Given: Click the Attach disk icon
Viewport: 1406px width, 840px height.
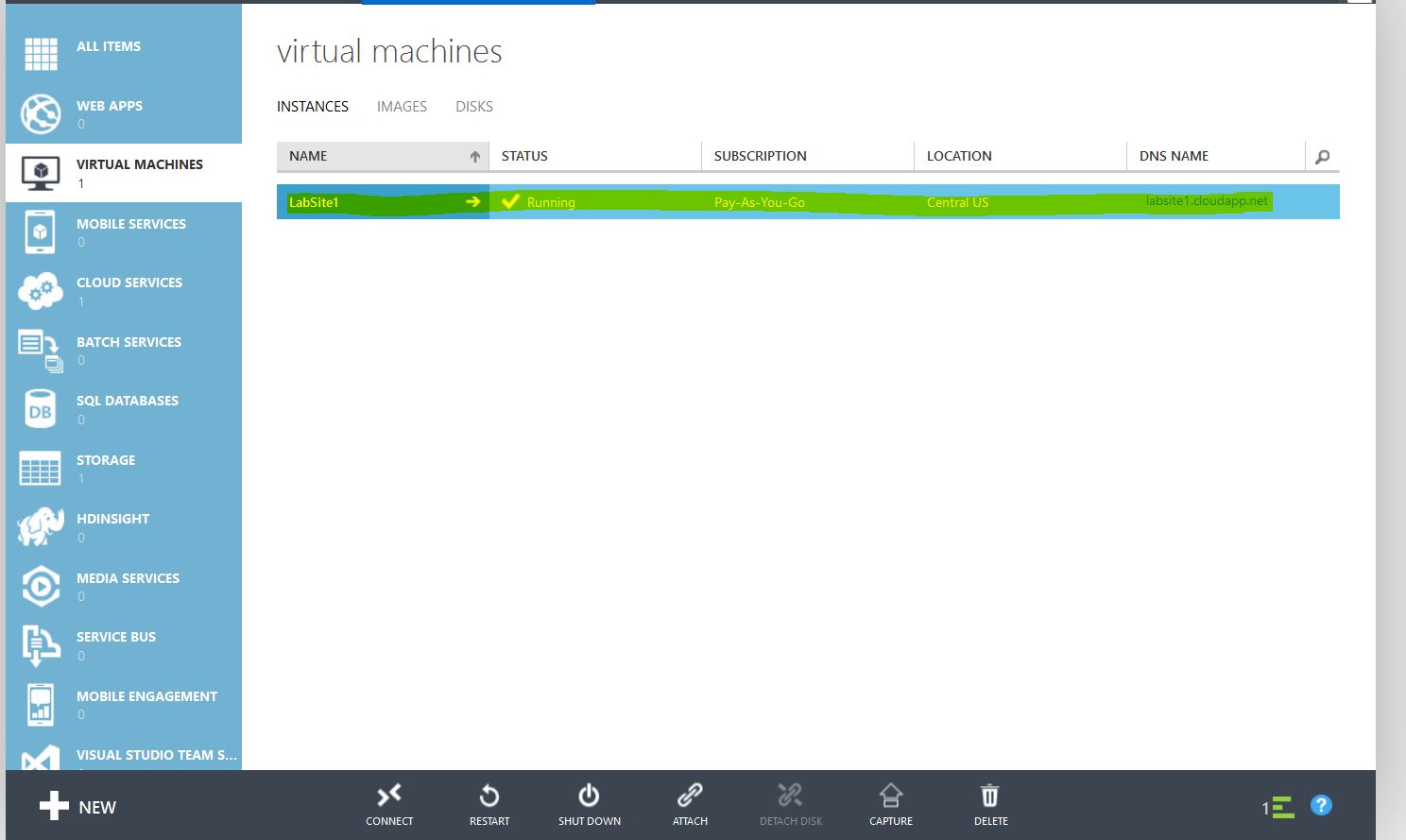Looking at the screenshot, I should 690,797.
